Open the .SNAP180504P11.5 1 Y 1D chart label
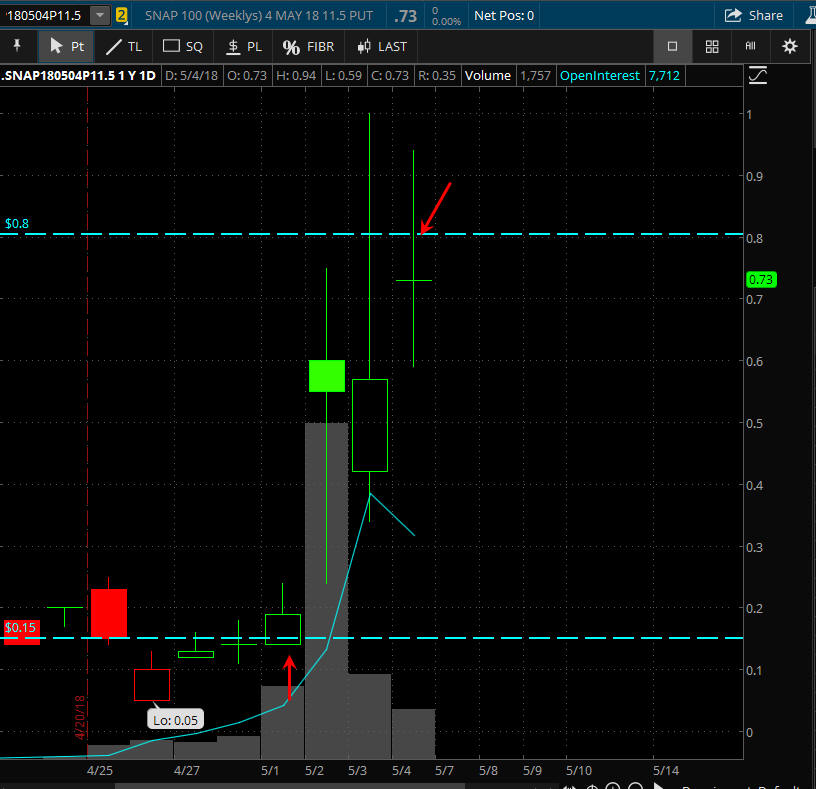Image resolution: width=816 pixels, height=789 pixels. [x=78, y=76]
